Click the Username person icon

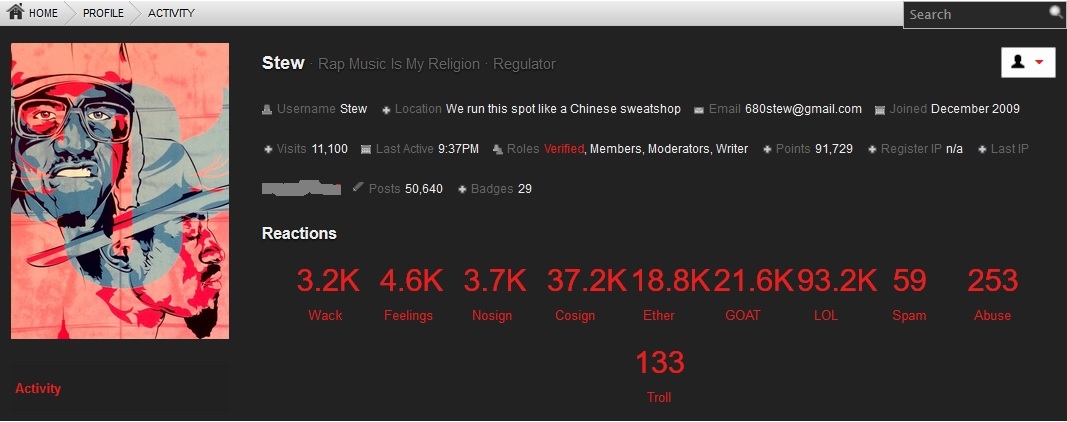267,110
